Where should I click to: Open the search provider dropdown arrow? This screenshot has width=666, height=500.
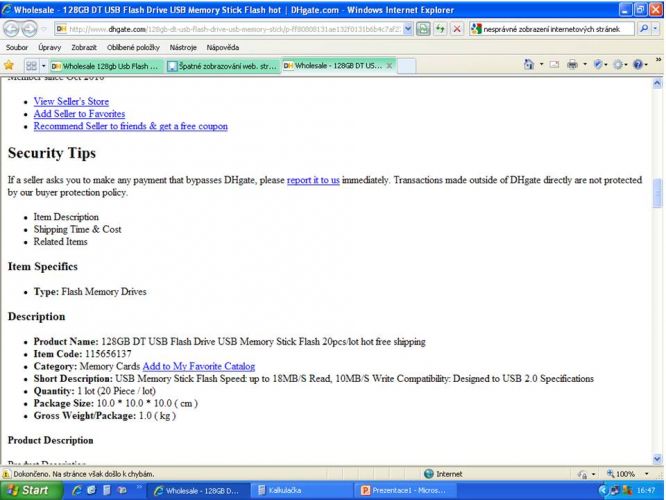click(655, 29)
